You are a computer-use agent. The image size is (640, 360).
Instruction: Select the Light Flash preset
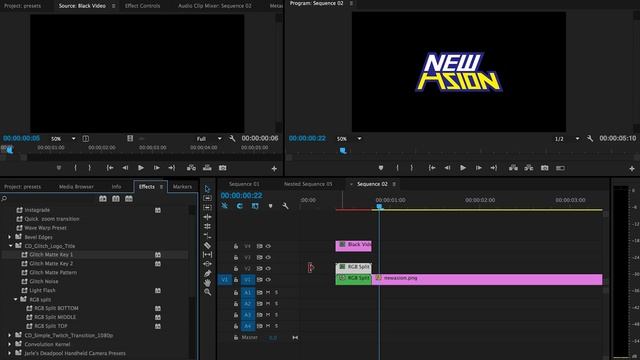42,290
